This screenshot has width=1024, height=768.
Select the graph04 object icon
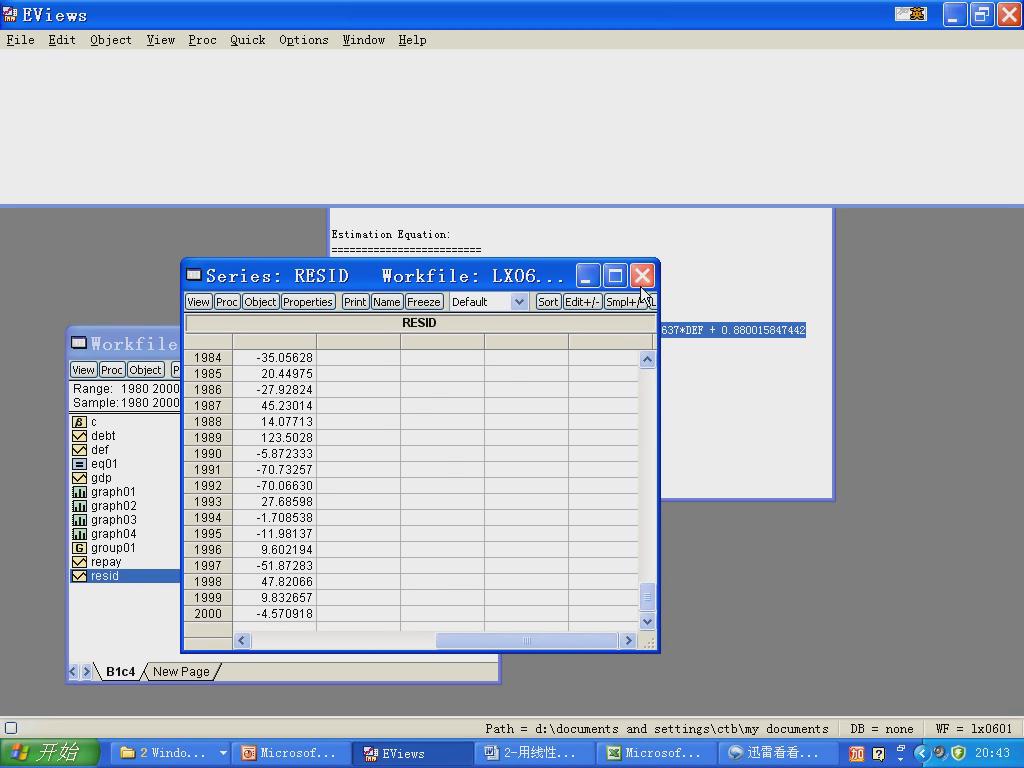tap(79, 534)
